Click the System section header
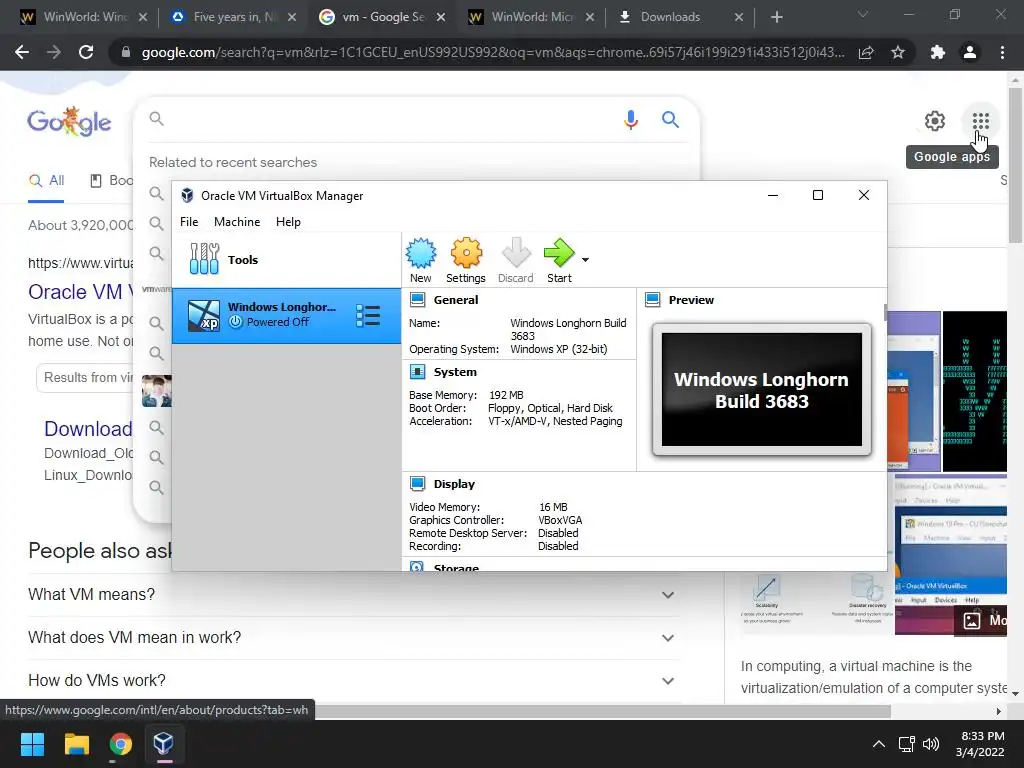 (455, 372)
